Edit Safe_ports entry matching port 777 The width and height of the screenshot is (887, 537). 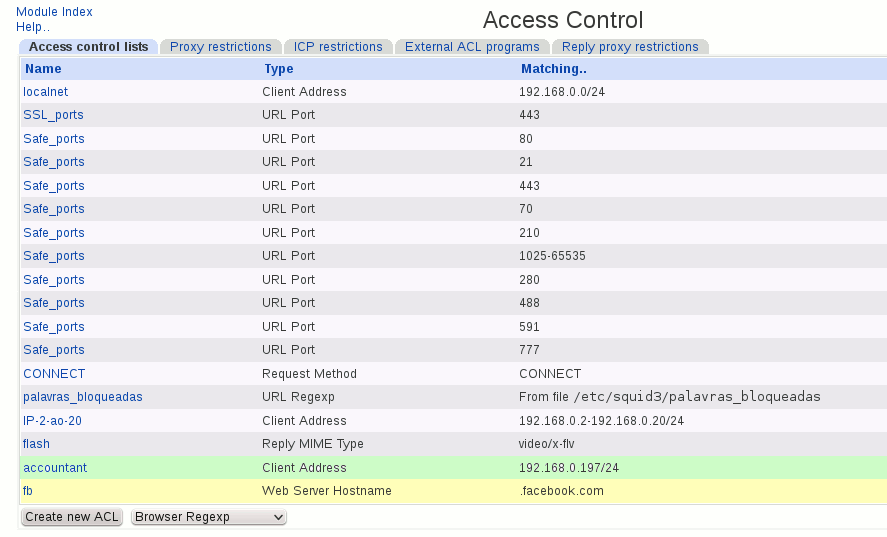[54, 350]
